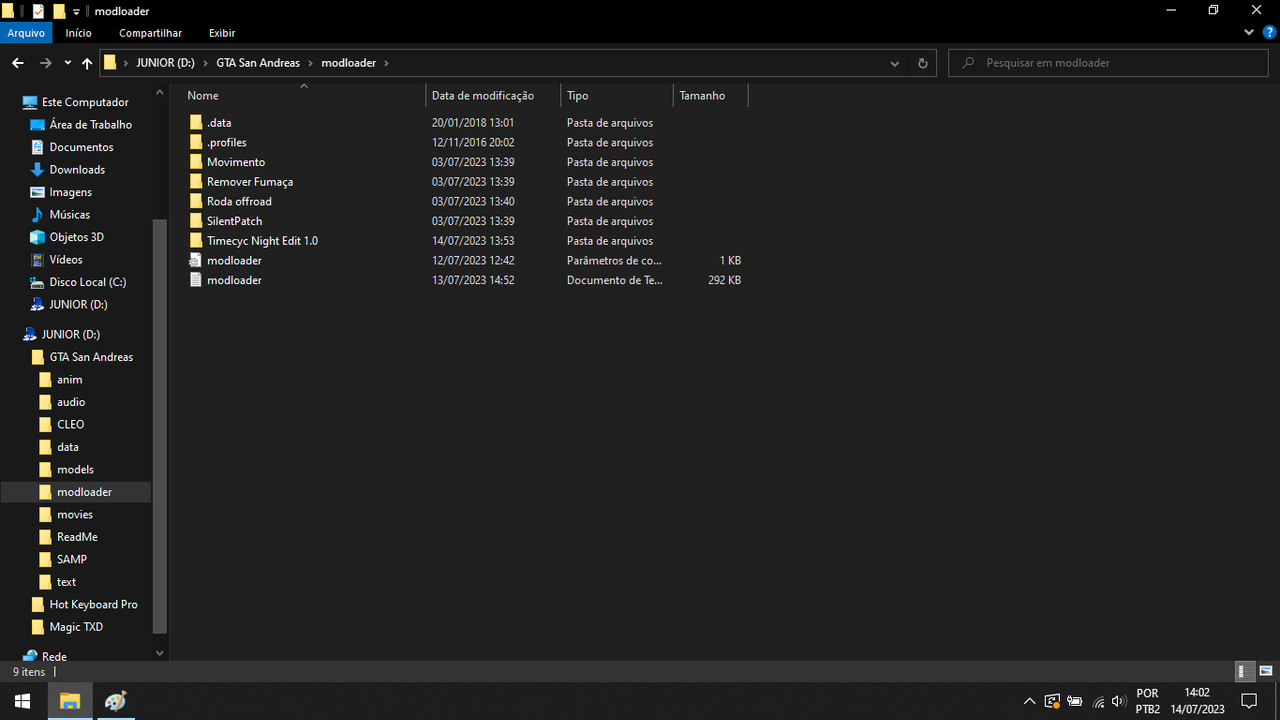Click the Pesquisar em modloader search box
The height and width of the screenshot is (720, 1280).
1109,63
